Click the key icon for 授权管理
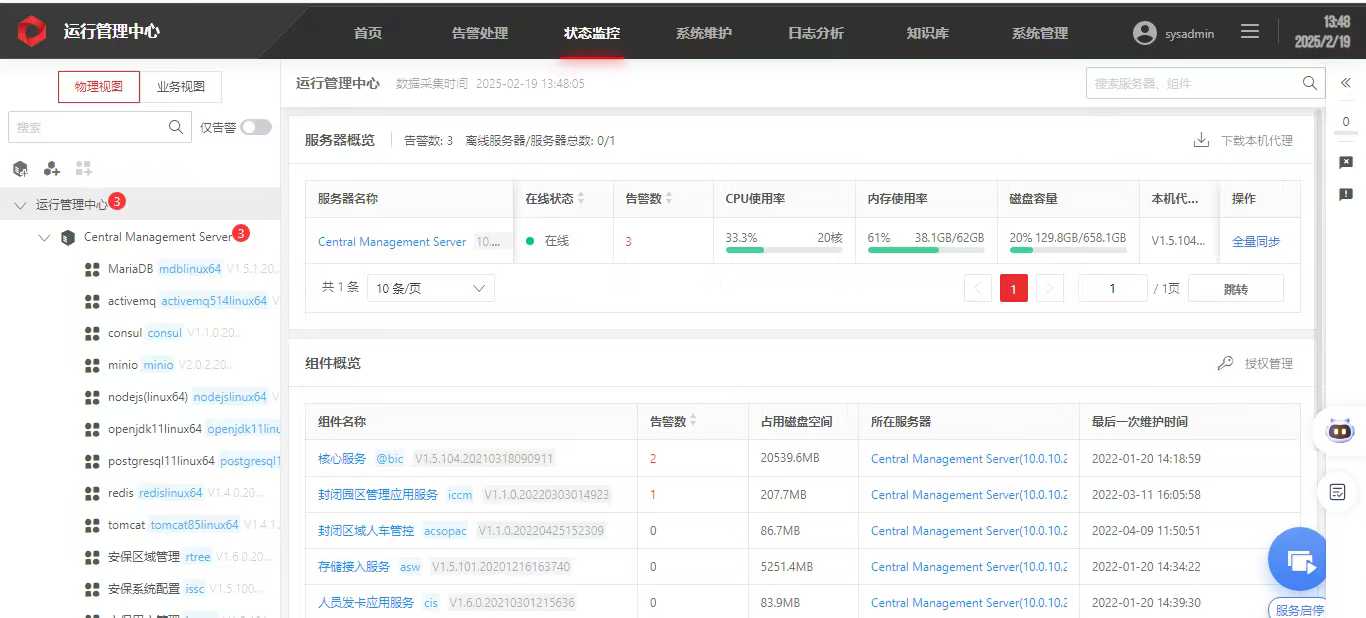 (1225, 363)
